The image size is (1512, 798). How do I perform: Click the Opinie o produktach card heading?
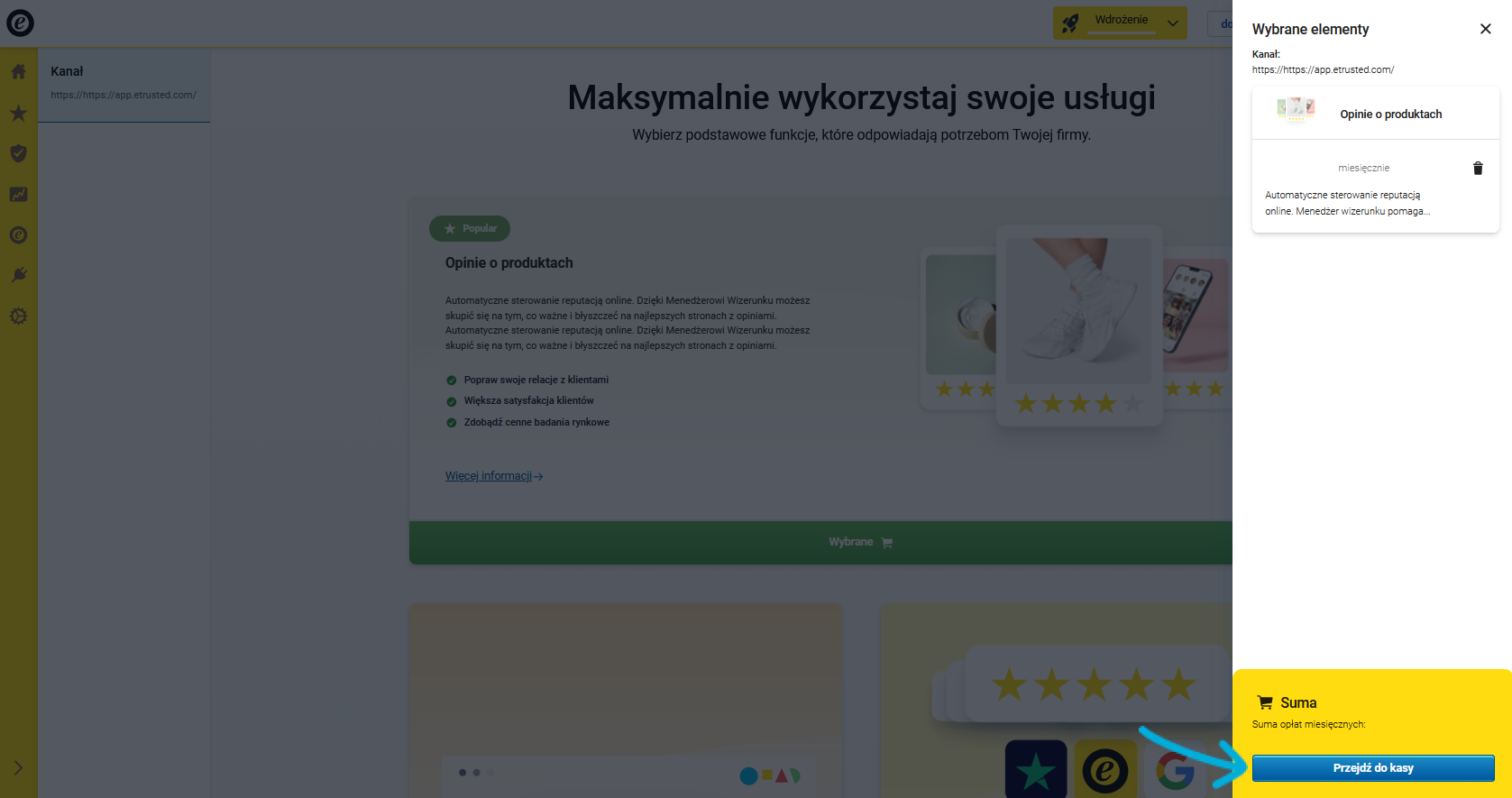509,262
